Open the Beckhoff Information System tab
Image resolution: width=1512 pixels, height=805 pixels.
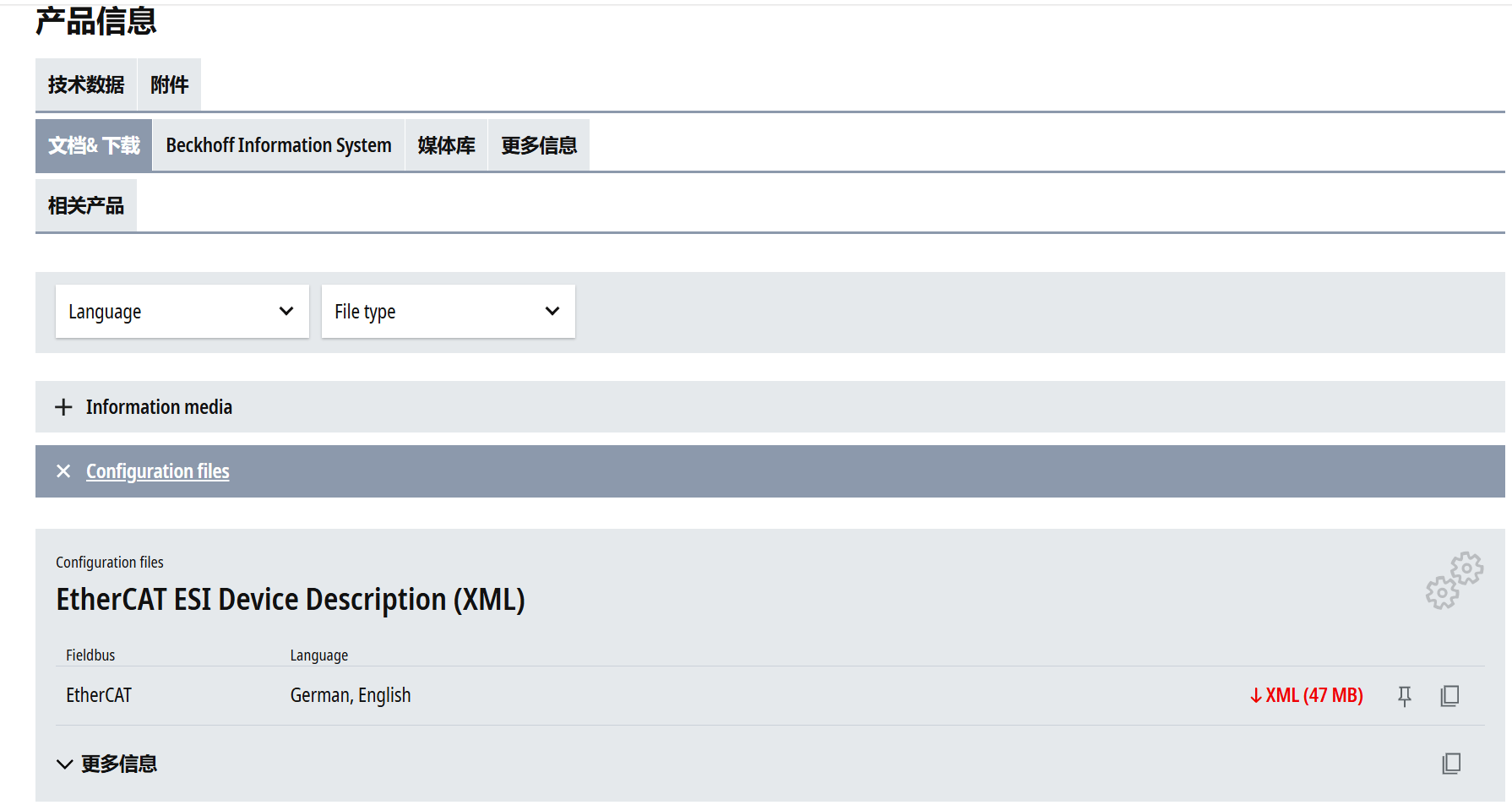coord(279,145)
